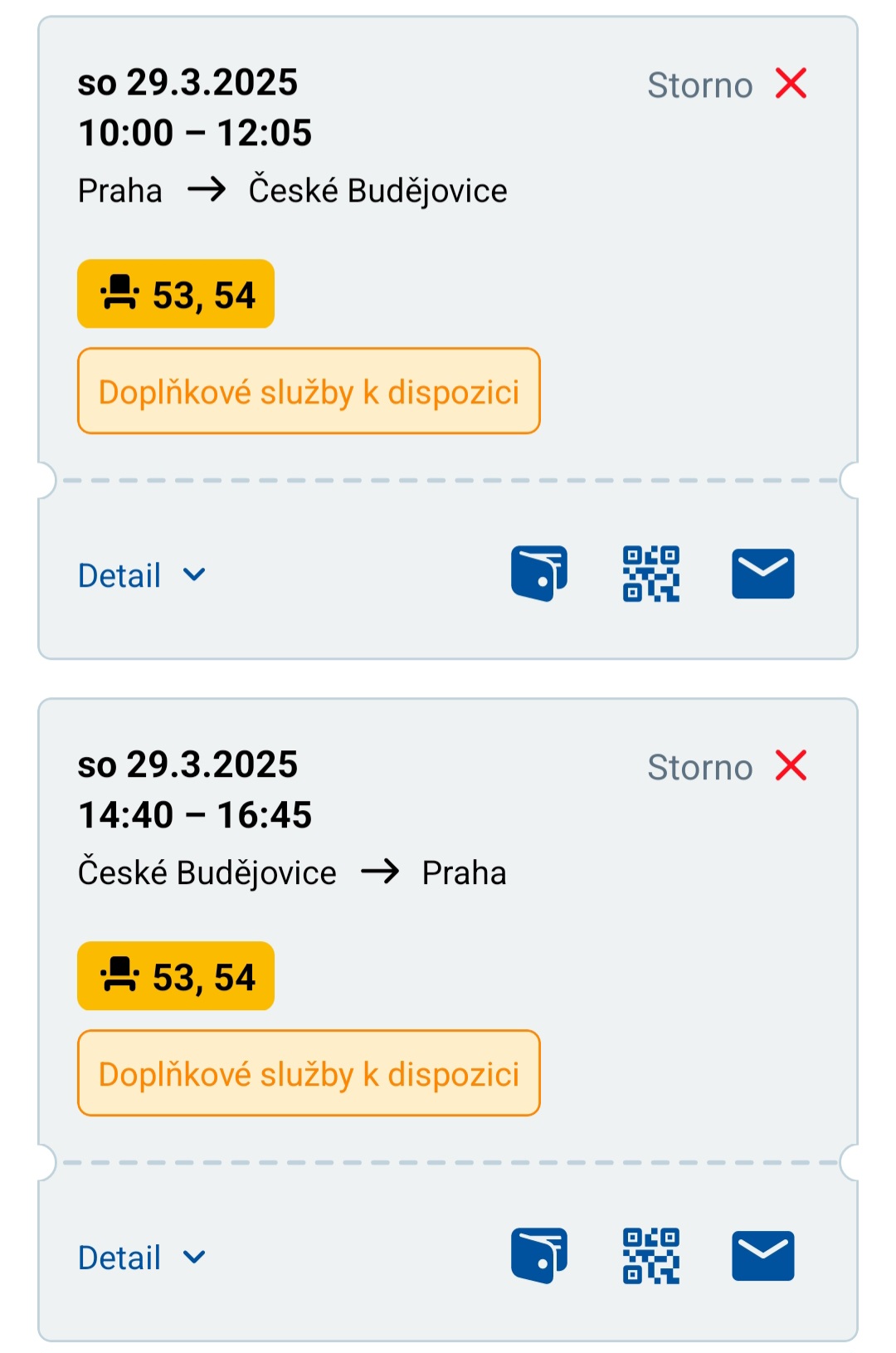Open Doplňkové služby k dispozici for Praha departure
896x1353 pixels.
309,391
